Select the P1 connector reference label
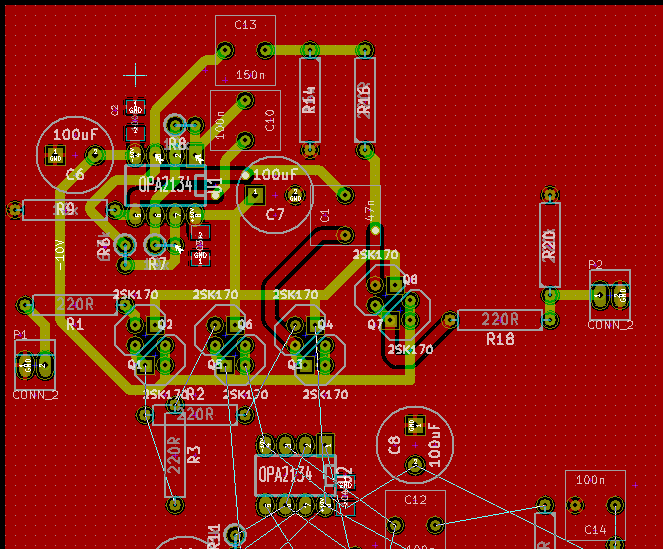This screenshot has width=663, height=549. click(x=20, y=335)
